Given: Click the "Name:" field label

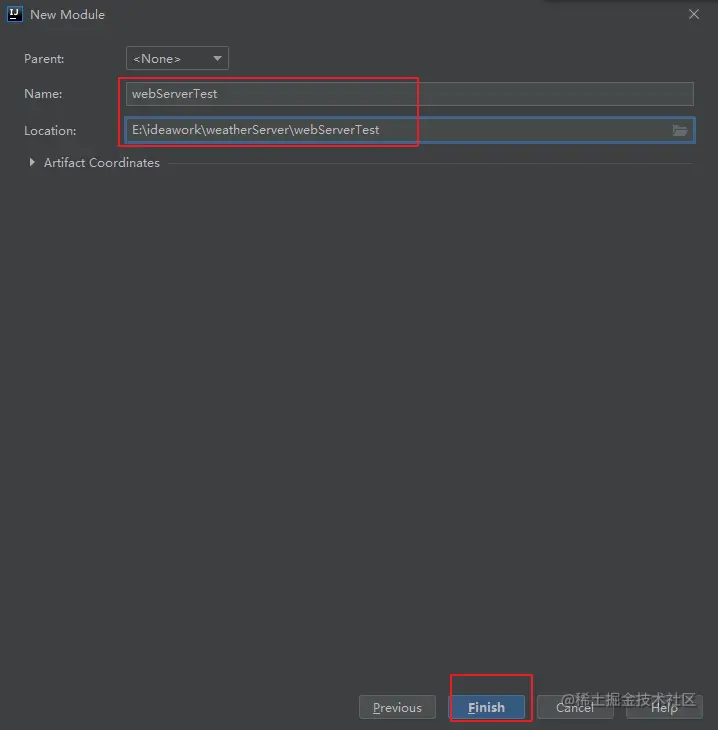Looking at the screenshot, I should pyautogui.click(x=43, y=94).
